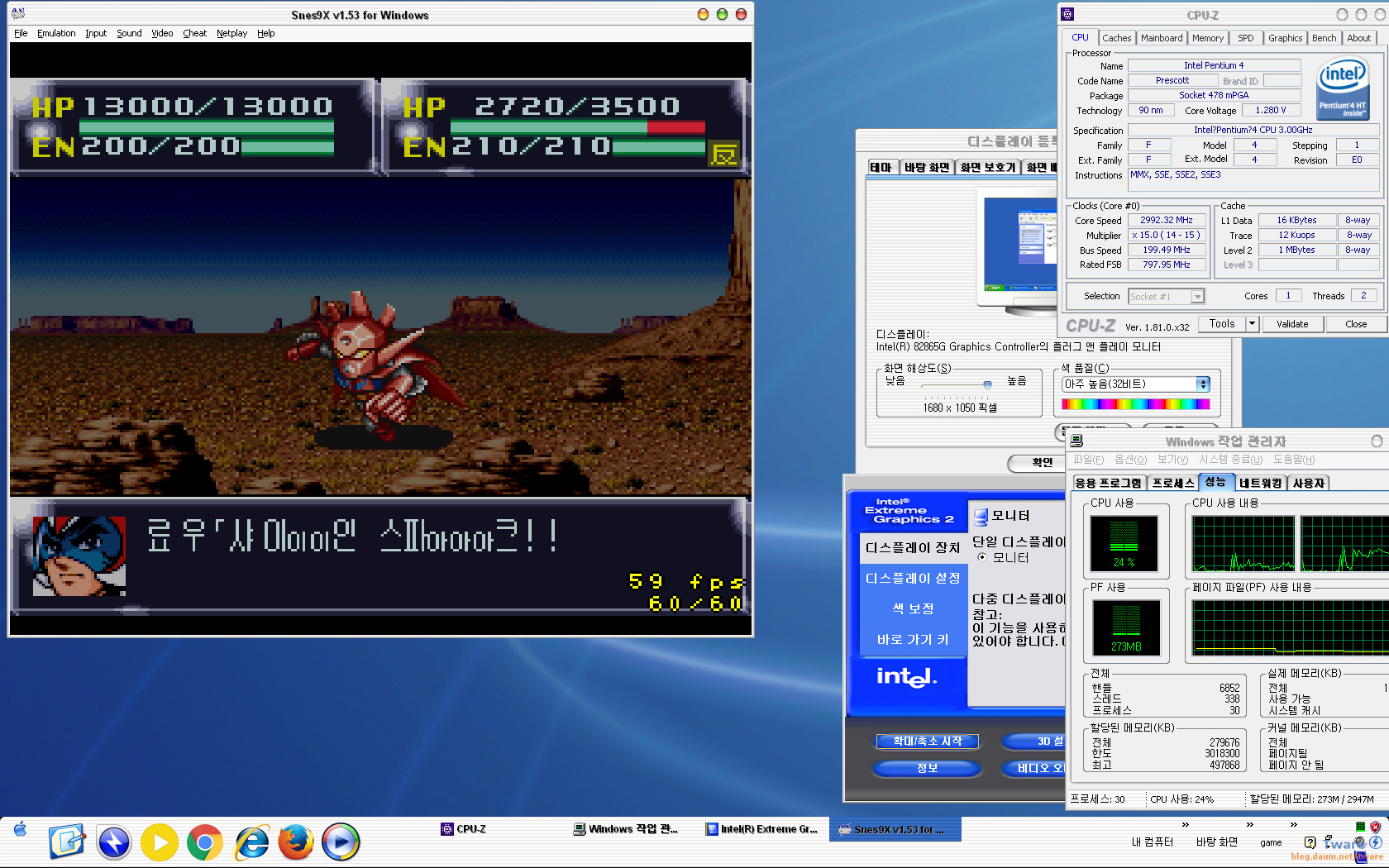Open the File menu in Snes9X

[21, 33]
